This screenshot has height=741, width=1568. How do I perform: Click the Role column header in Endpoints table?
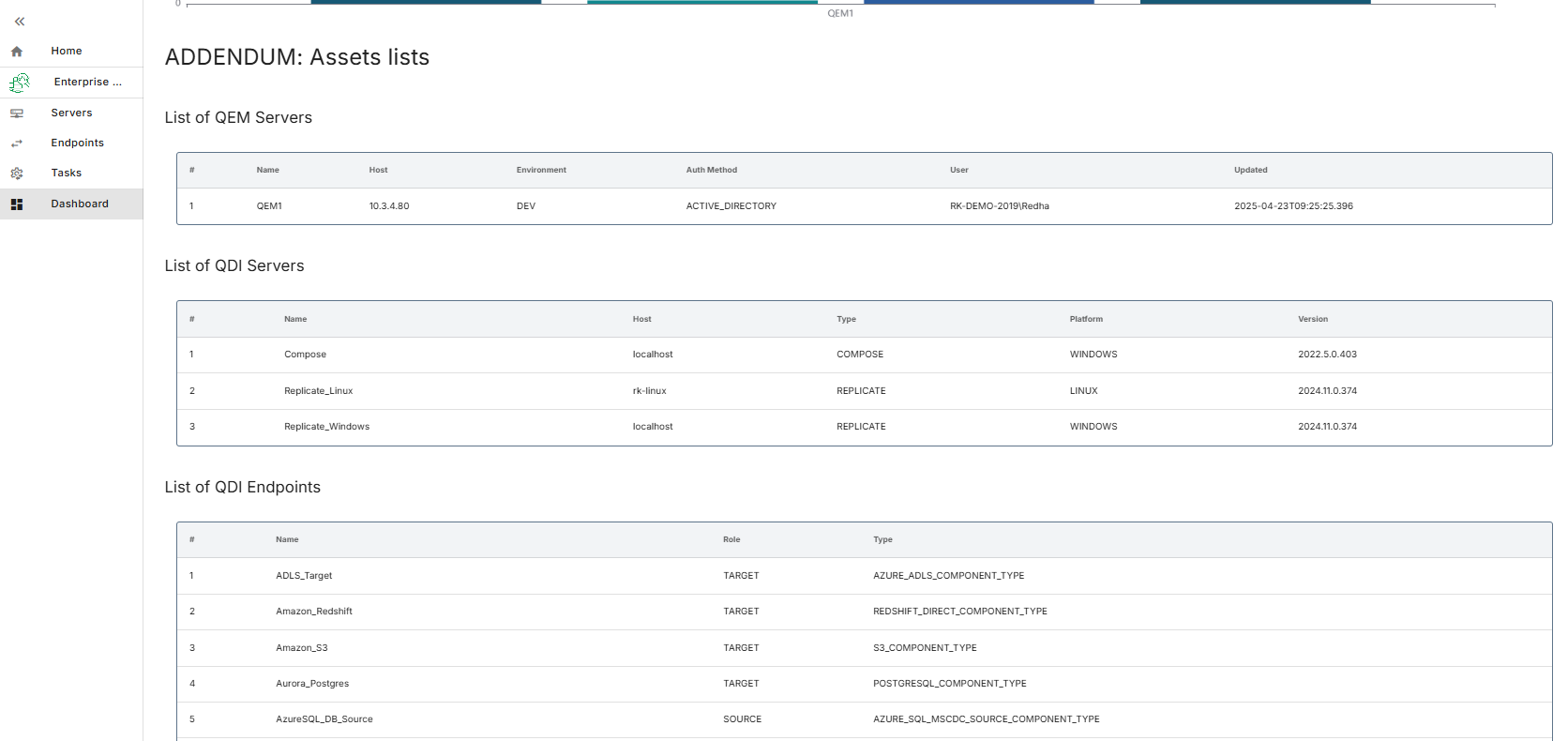[x=731, y=540]
